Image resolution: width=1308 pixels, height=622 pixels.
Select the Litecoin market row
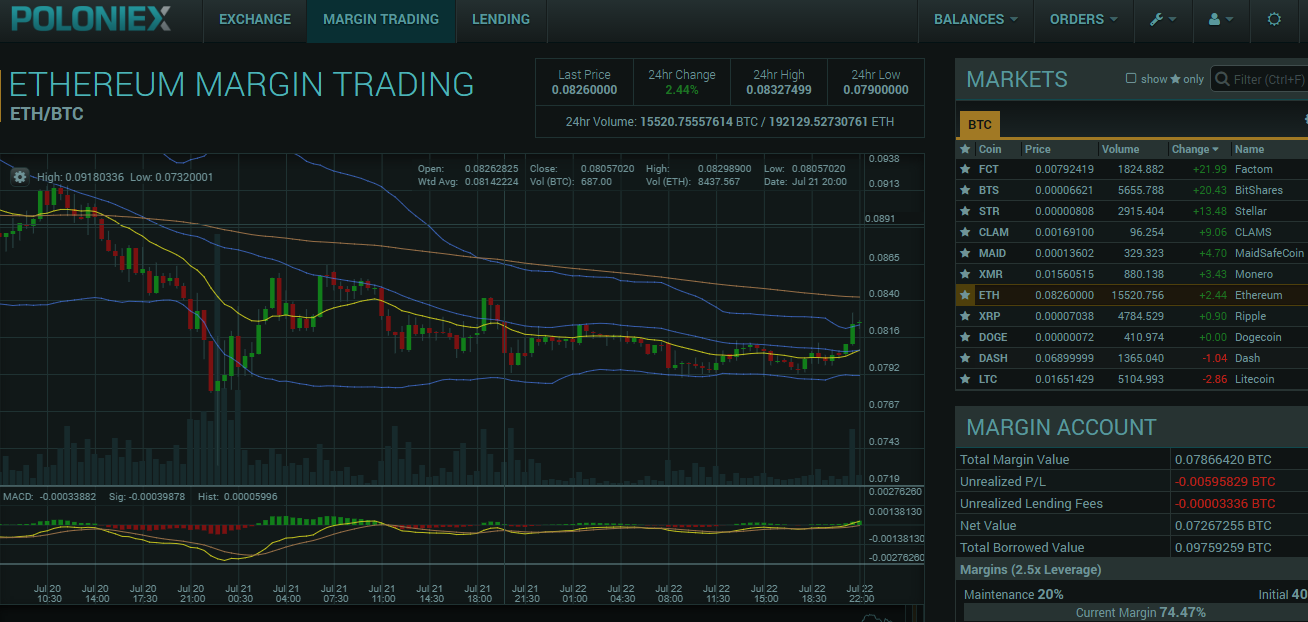click(1132, 379)
